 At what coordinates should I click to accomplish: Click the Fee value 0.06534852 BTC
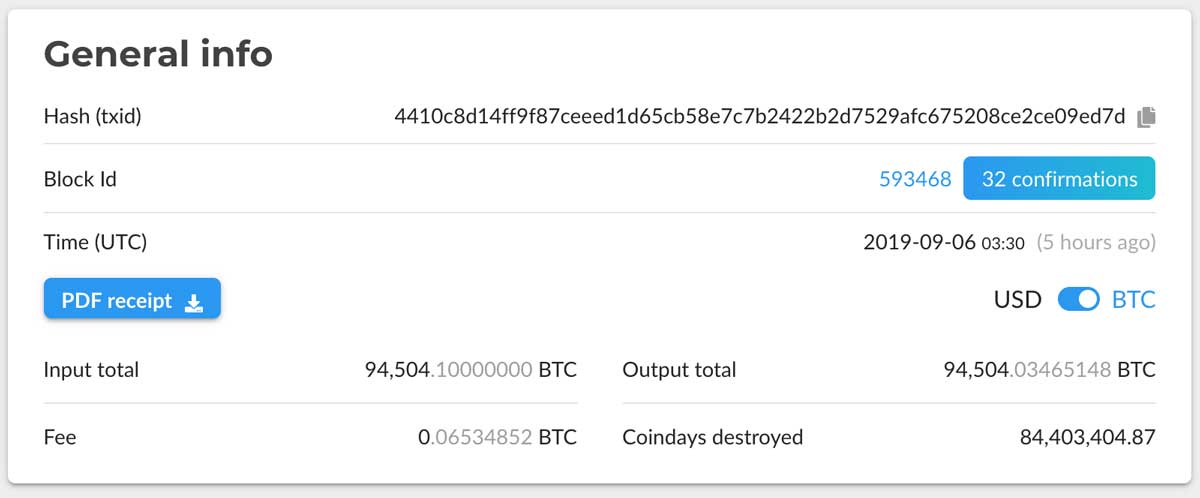point(498,437)
